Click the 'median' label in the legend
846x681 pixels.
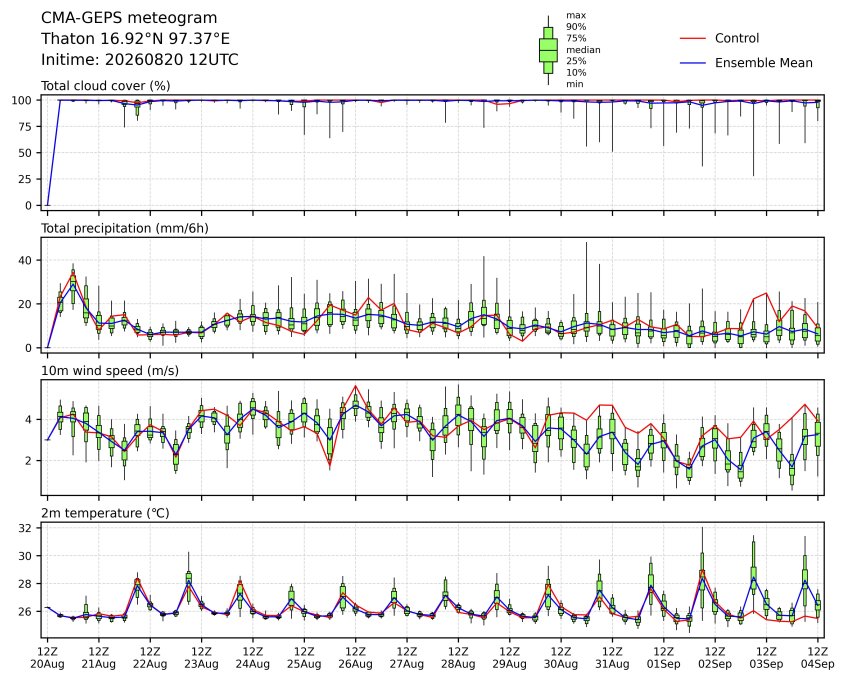click(x=583, y=50)
